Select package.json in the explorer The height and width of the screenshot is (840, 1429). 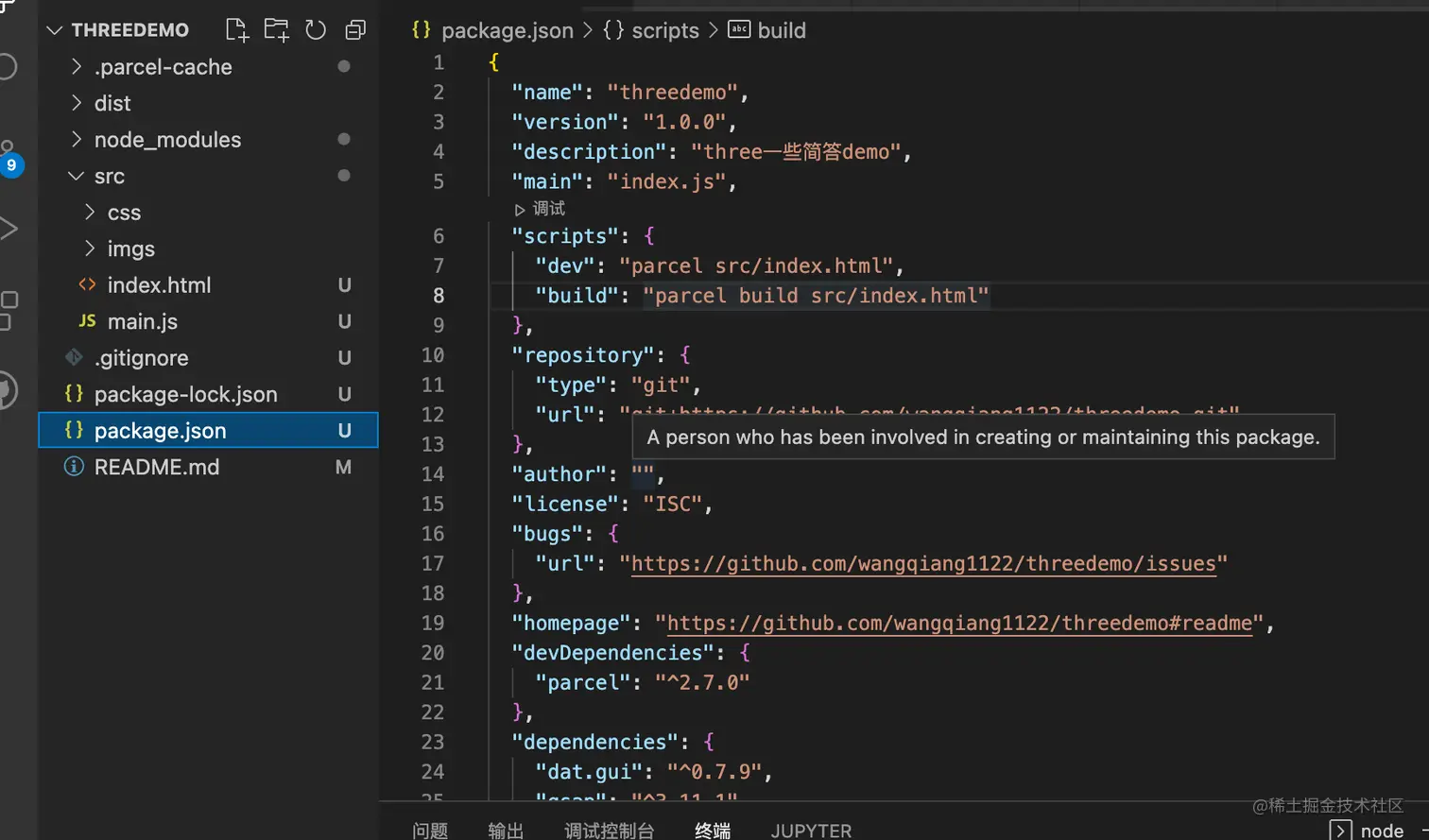[x=208, y=430]
